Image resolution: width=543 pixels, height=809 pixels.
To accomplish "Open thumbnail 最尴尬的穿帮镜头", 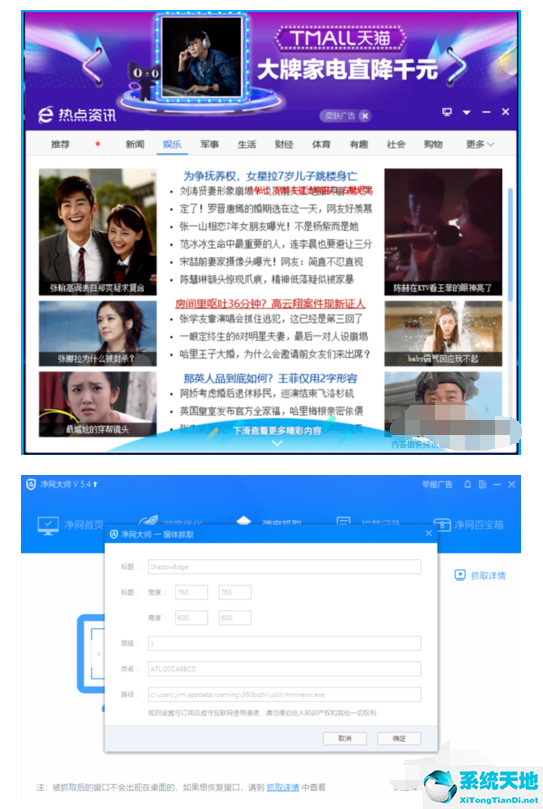I will 98,404.
